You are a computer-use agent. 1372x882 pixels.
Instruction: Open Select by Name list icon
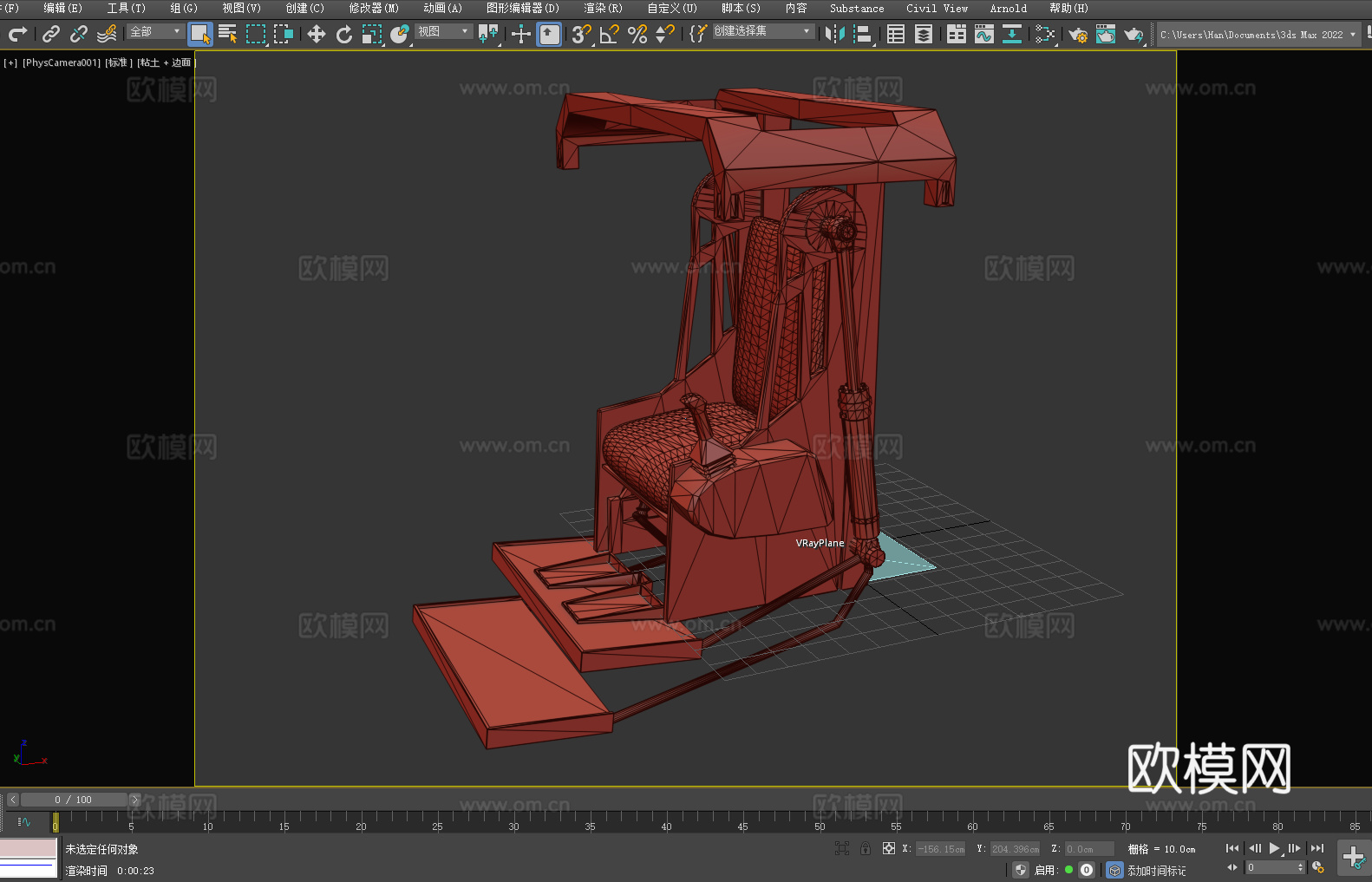[x=228, y=34]
